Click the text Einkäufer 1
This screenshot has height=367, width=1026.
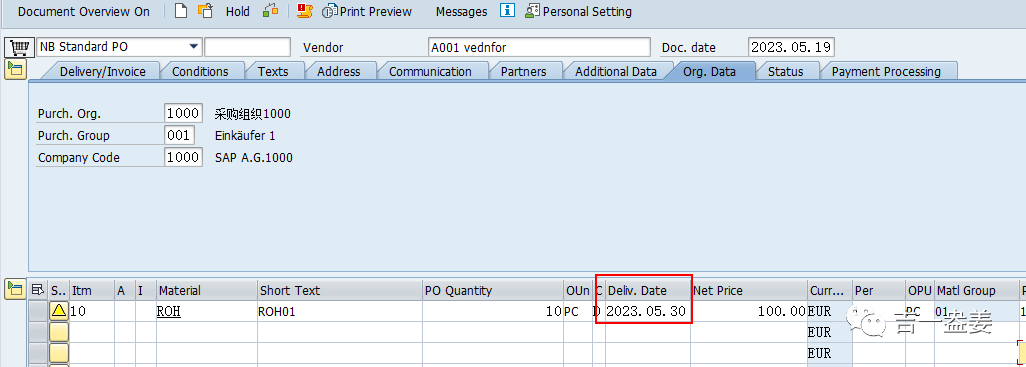[245, 136]
